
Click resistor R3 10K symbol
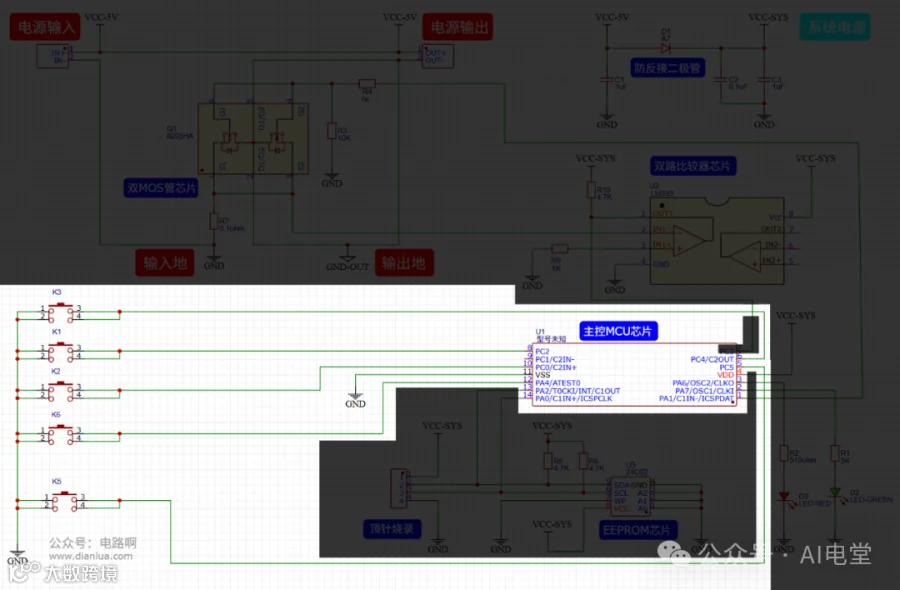(332, 131)
